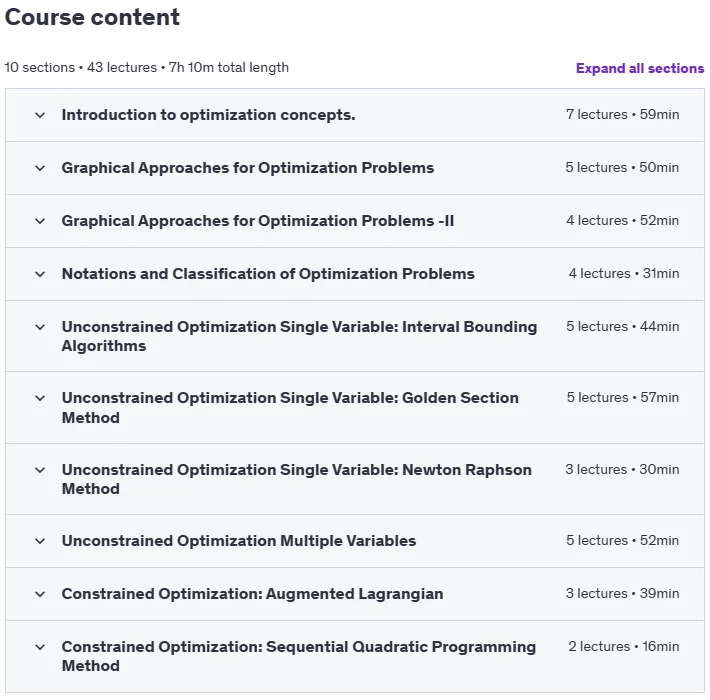This screenshot has width=710, height=700.
Task: Select Introduction to optimization concepts section title
Action: tap(208, 115)
